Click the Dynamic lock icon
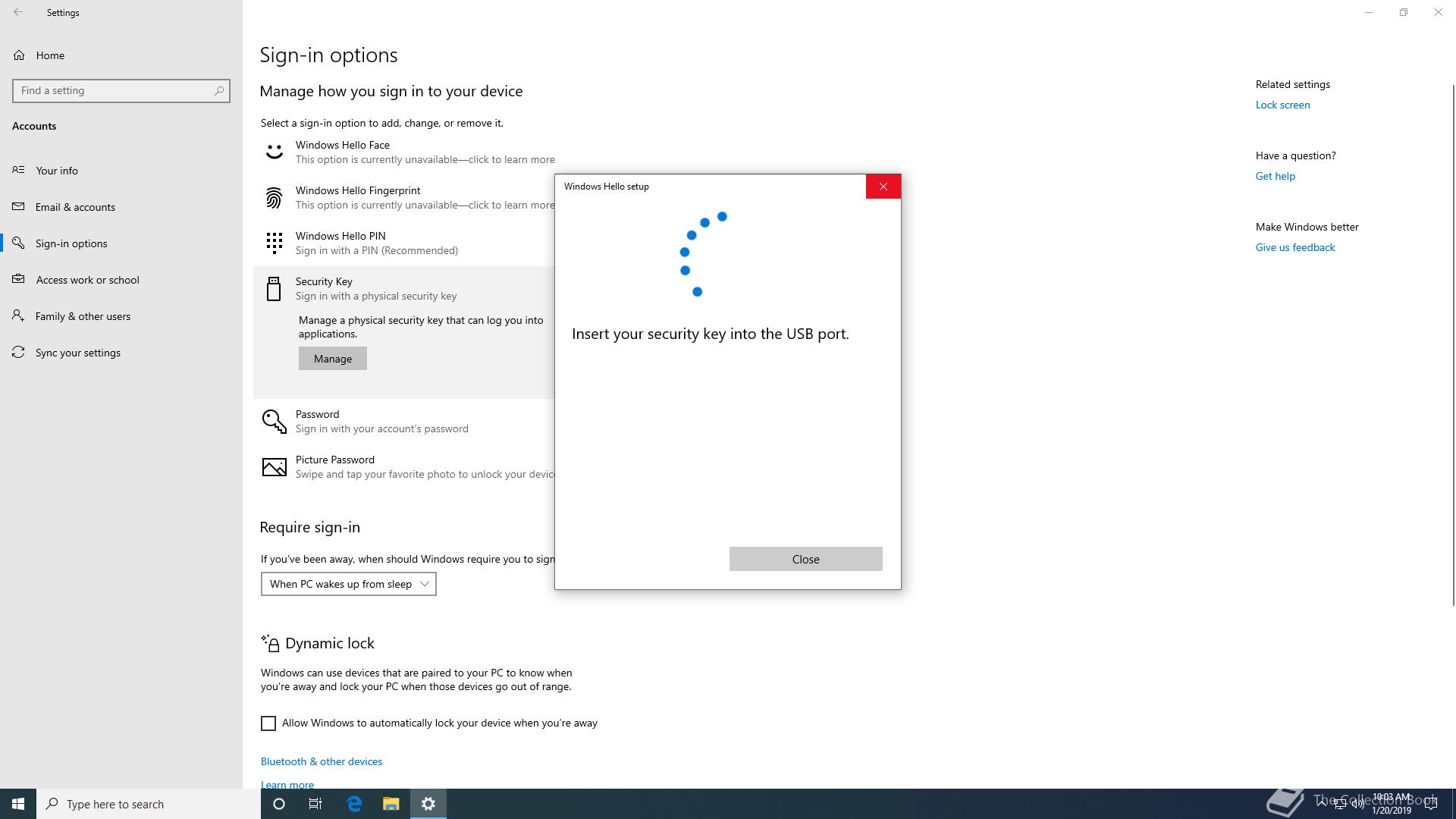Image resolution: width=1456 pixels, height=819 pixels. (270, 643)
